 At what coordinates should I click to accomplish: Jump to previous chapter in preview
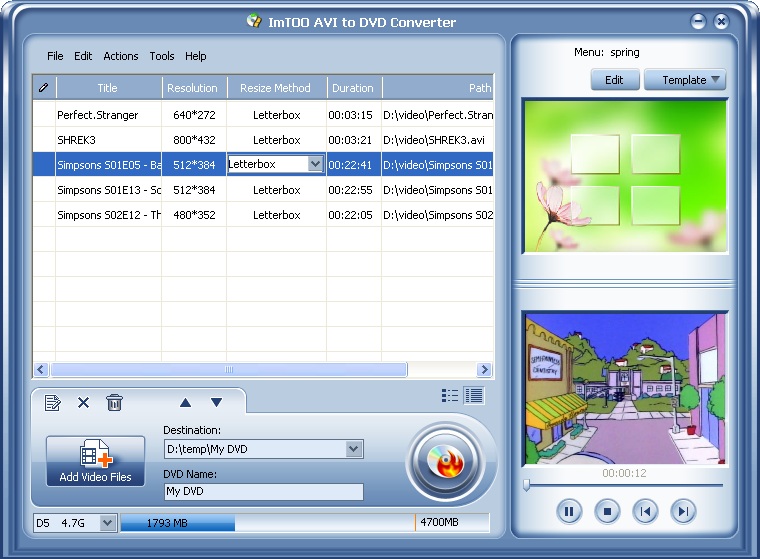645,511
